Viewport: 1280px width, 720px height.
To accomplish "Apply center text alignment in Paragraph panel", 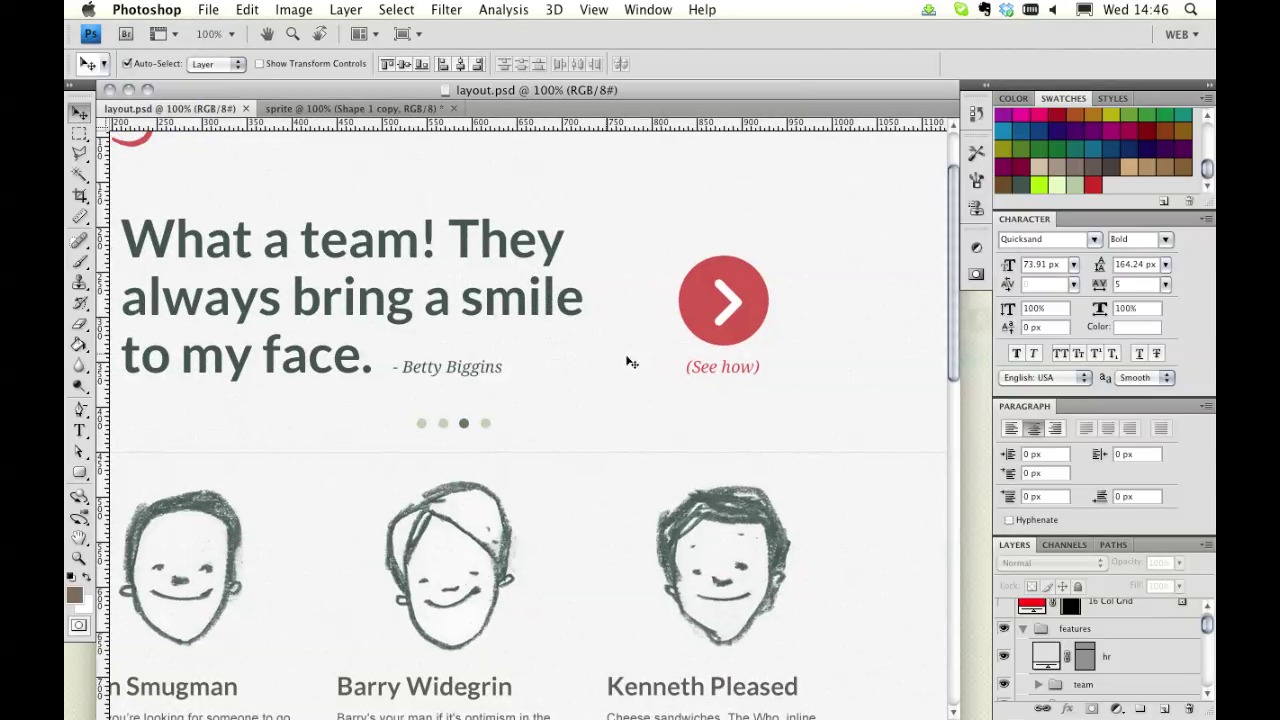I will (x=1033, y=429).
